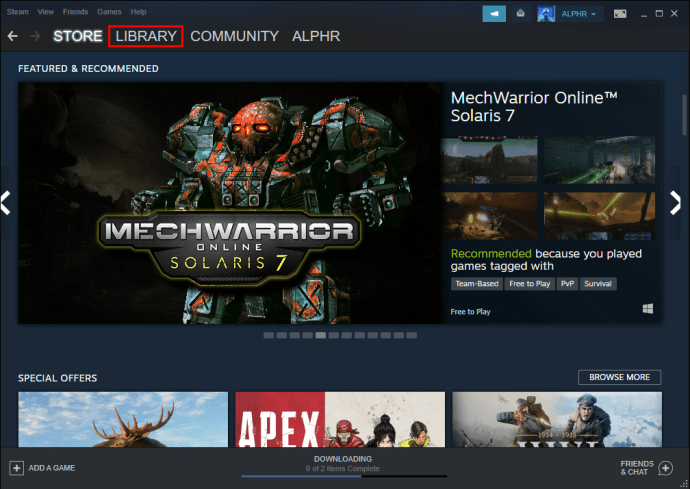Image resolution: width=690 pixels, height=489 pixels.
Task: View the bottom-right MechWarrior screenshot thumbnail
Action: (599, 216)
